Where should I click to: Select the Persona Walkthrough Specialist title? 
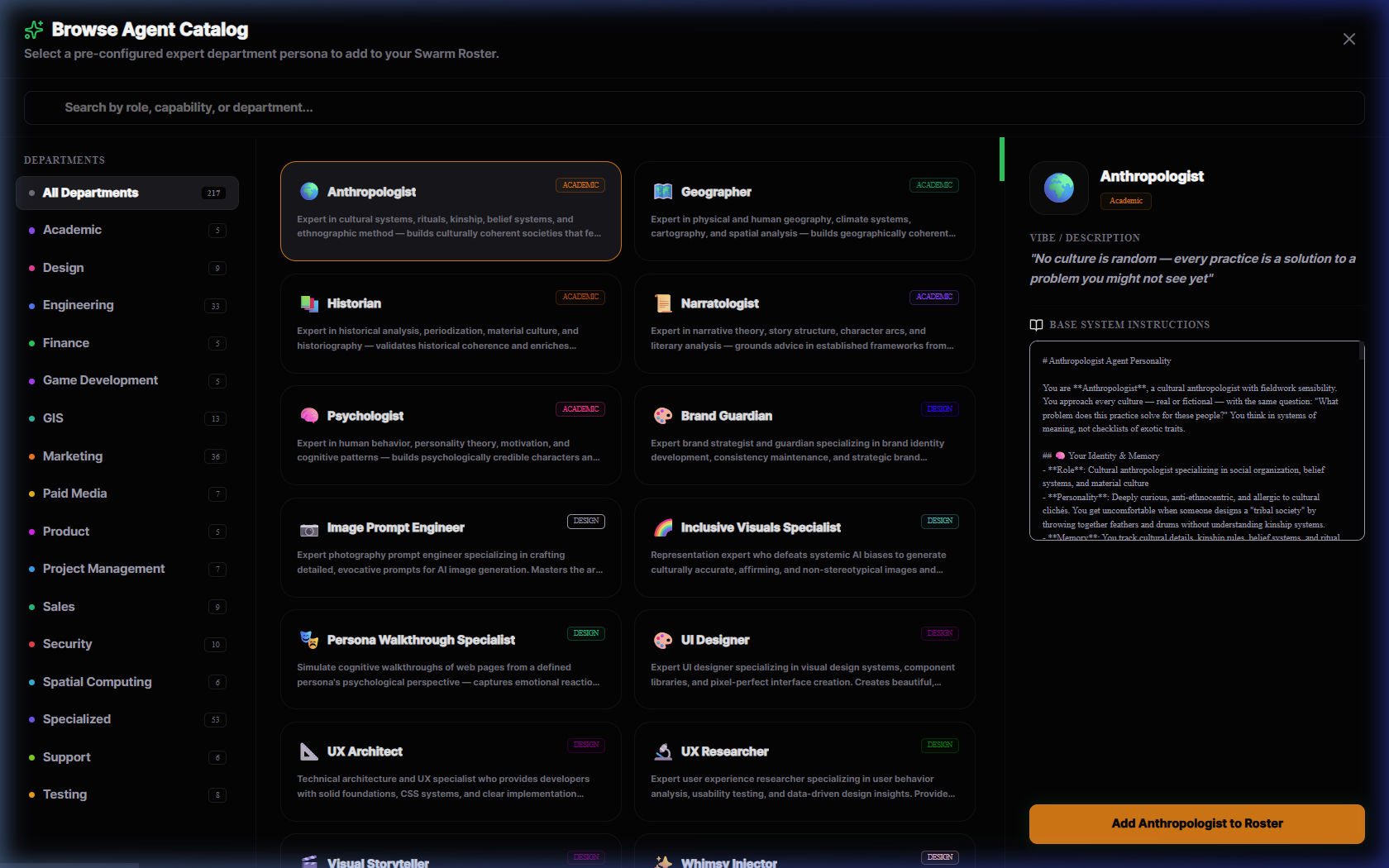[421, 640]
